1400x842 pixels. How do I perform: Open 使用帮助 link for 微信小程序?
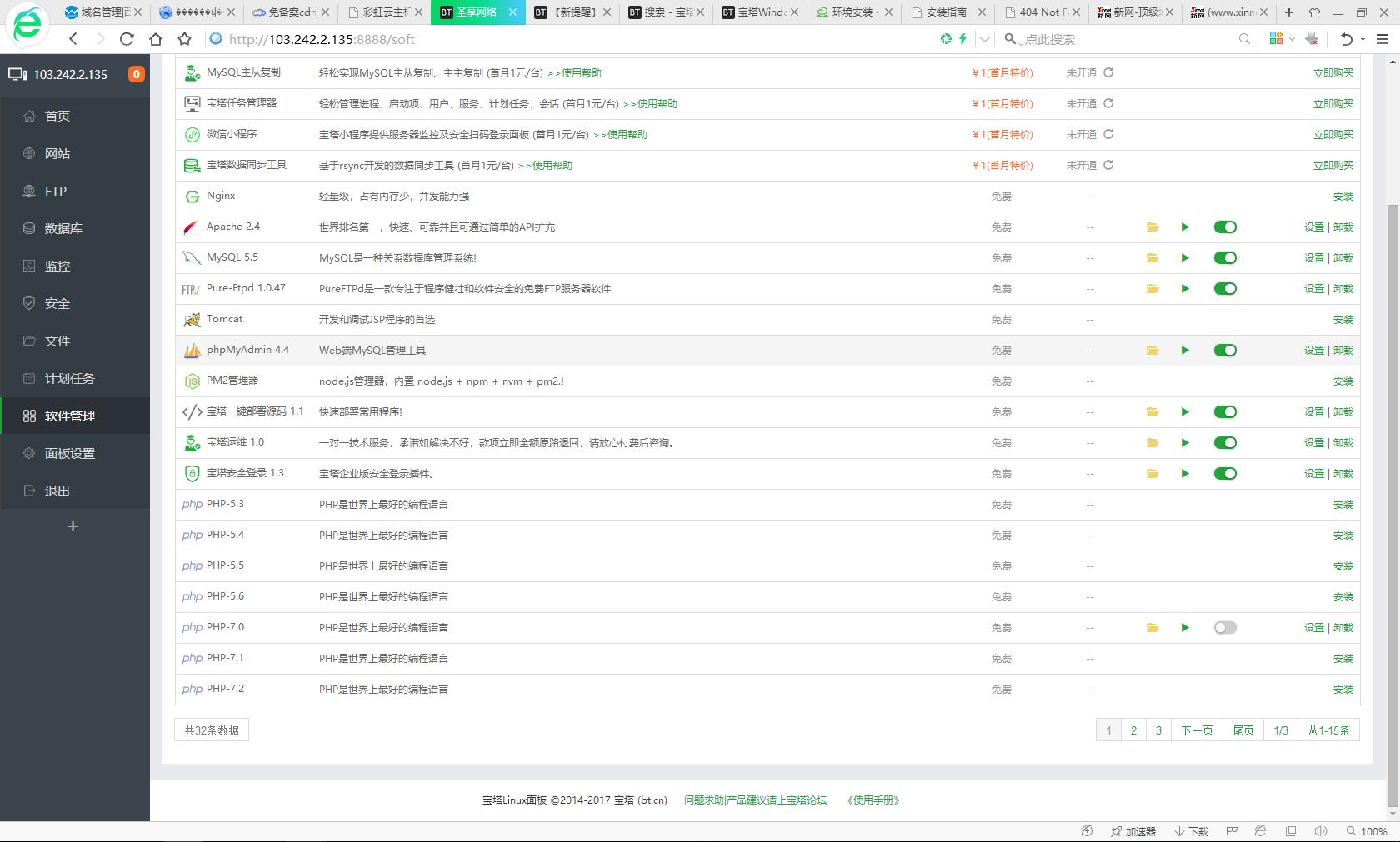pyautogui.click(x=627, y=135)
